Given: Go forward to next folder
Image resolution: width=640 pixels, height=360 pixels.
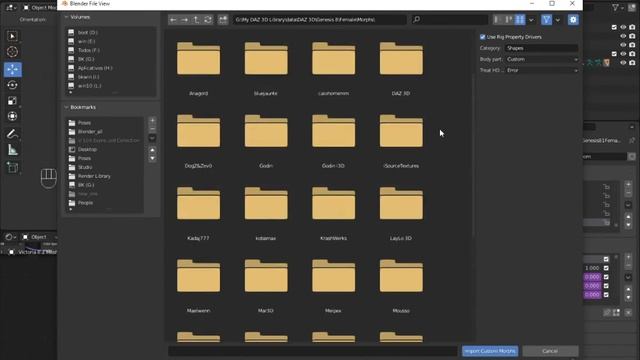Looking at the screenshot, I should tap(184, 20).
